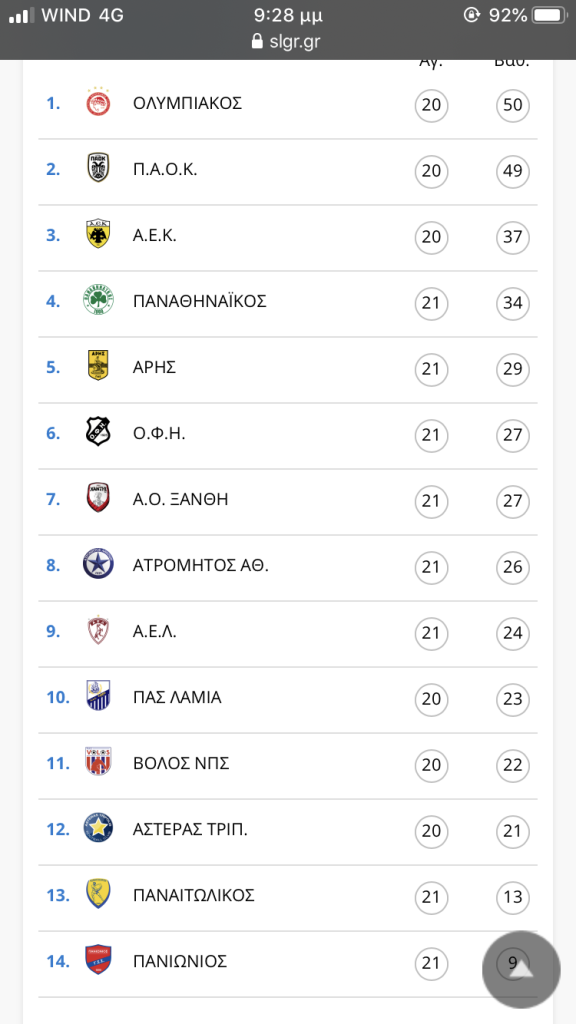The image size is (576, 1024).
Task: Tap the ΑΡΗΣ yellow crest
Action: pyautogui.click(x=98, y=366)
